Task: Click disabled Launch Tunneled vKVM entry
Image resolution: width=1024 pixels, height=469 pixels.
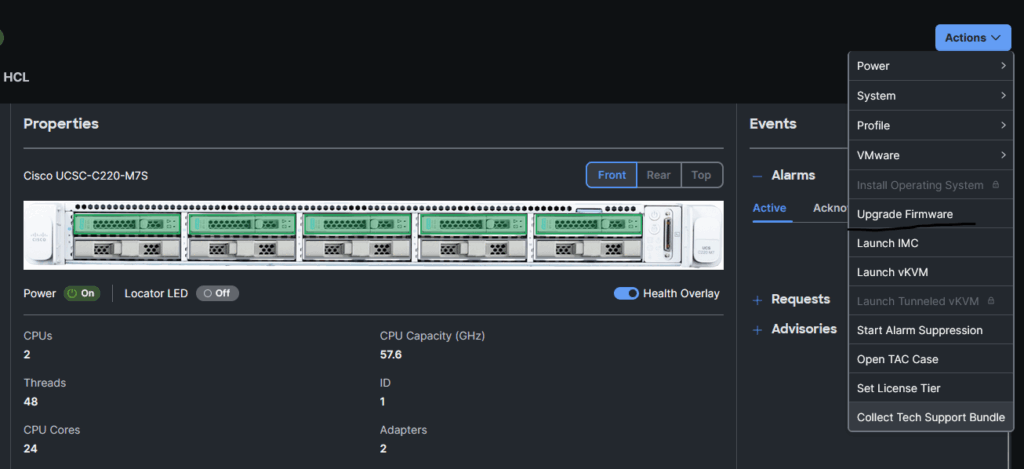Action: click(x=931, y=301)
